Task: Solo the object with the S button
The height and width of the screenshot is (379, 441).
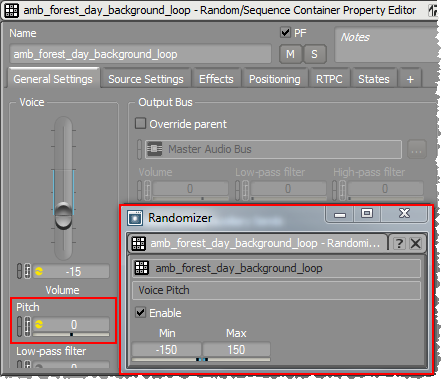Action: (314, 54)
